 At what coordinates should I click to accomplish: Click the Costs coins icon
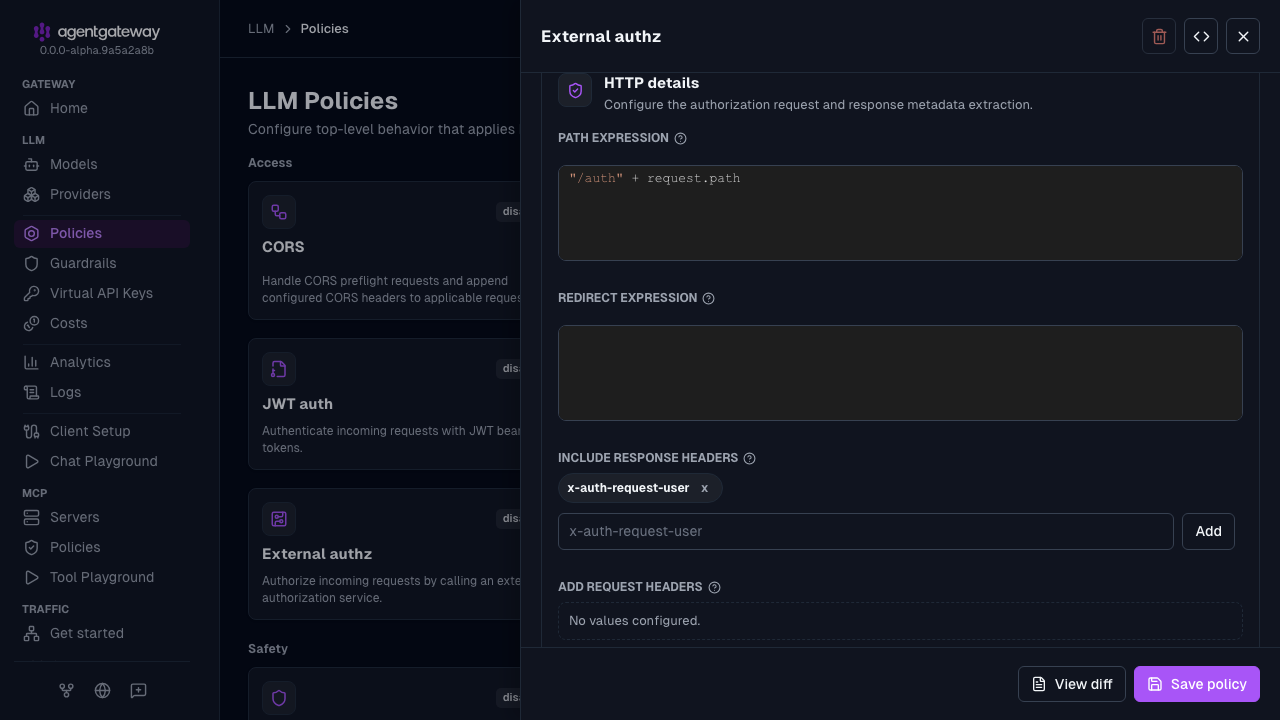[x=31, y=323]
